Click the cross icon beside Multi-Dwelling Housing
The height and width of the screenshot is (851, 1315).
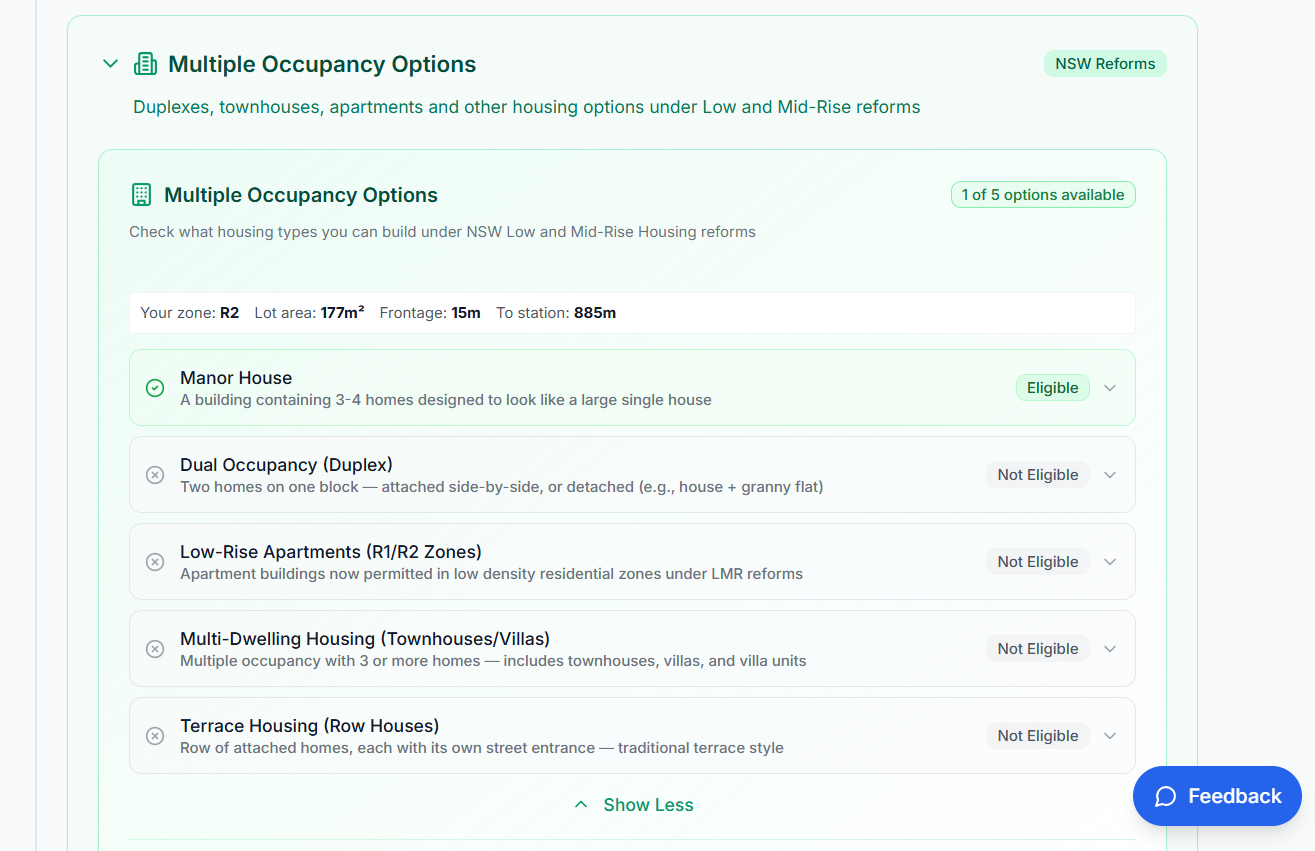pos(155,648)
